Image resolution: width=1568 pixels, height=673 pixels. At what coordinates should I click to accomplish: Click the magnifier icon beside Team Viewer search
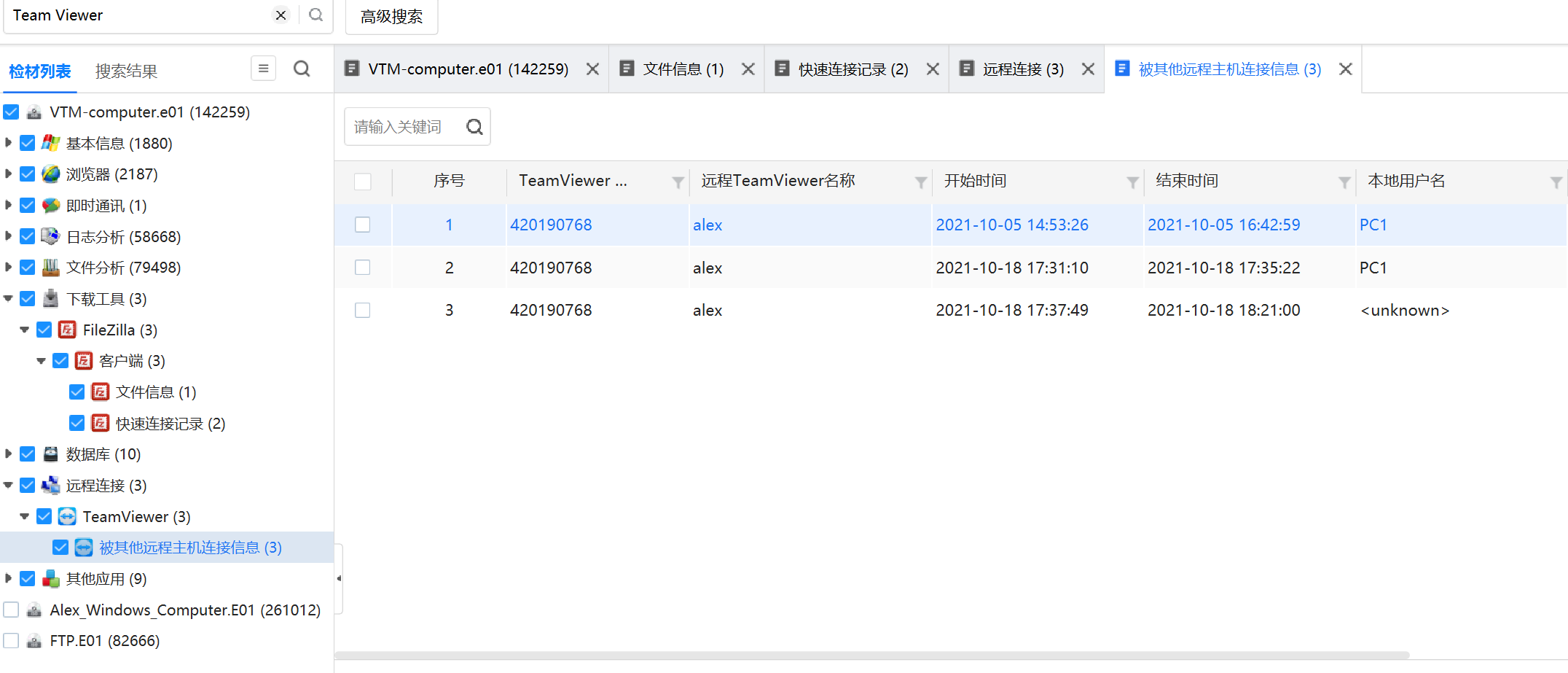(315, 15)
